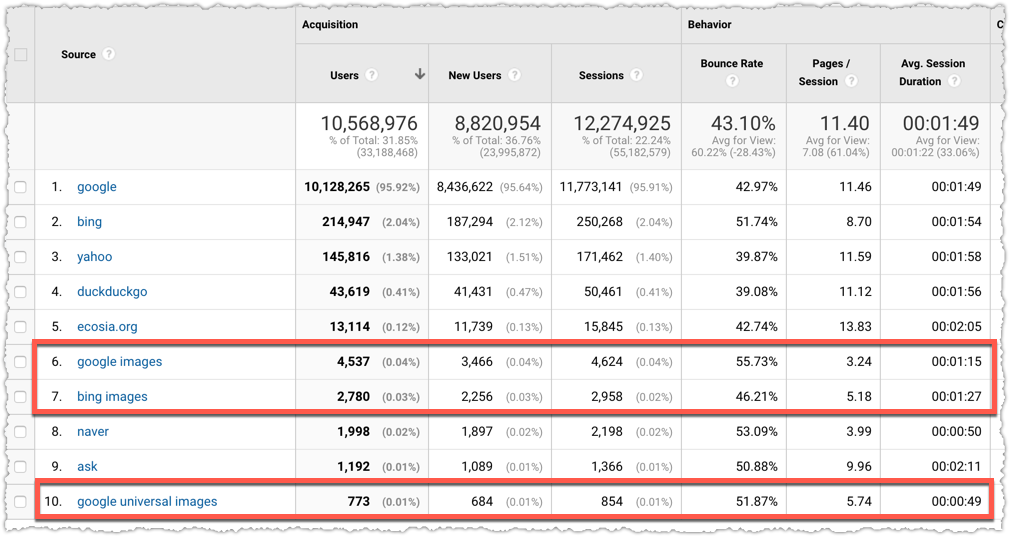The height and width of the screenshot is (536, 1009).
Task: Click the Users sort descending arrow
Action: 420,74
